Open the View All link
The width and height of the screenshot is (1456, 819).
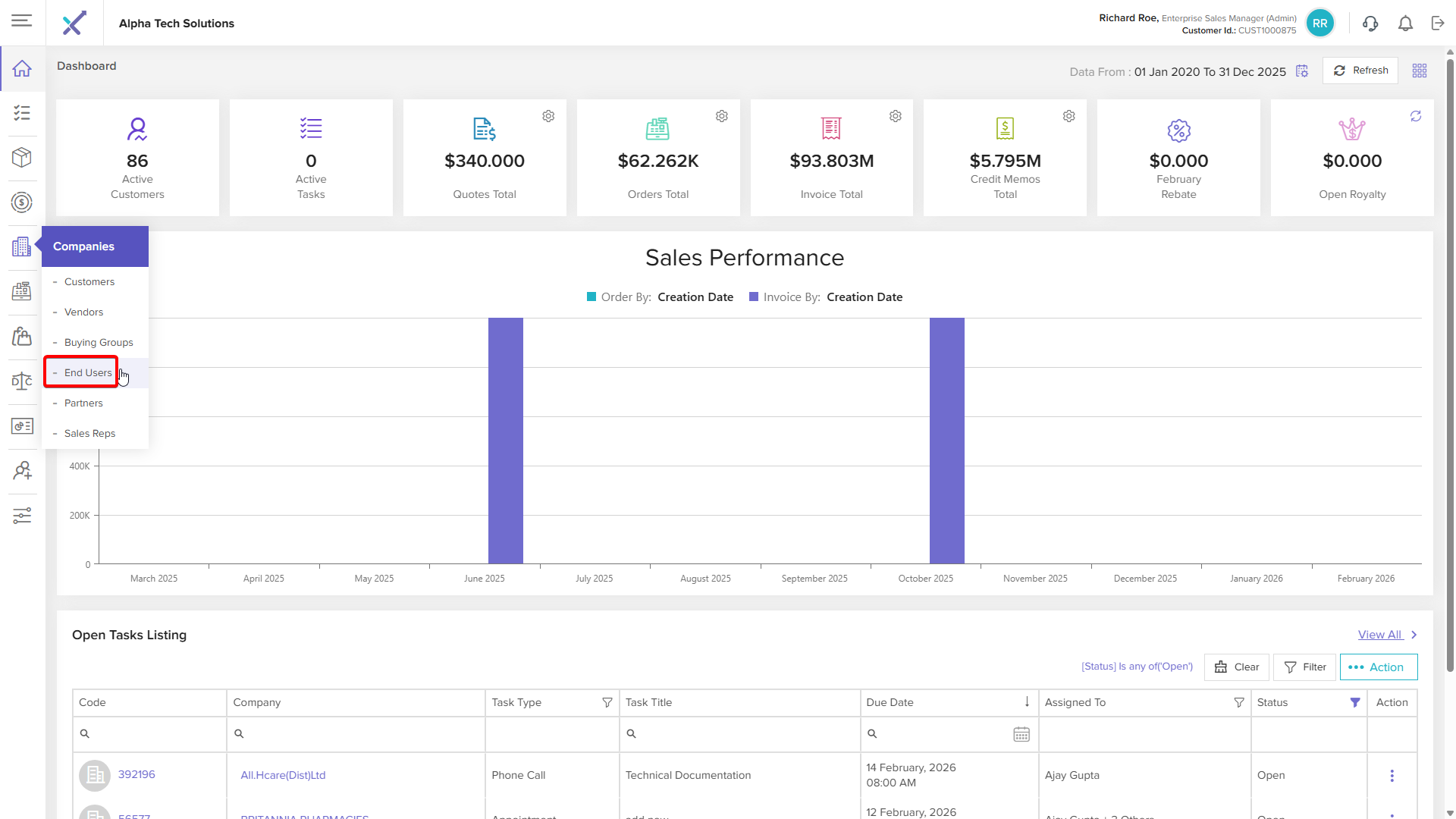(1379, 635)
